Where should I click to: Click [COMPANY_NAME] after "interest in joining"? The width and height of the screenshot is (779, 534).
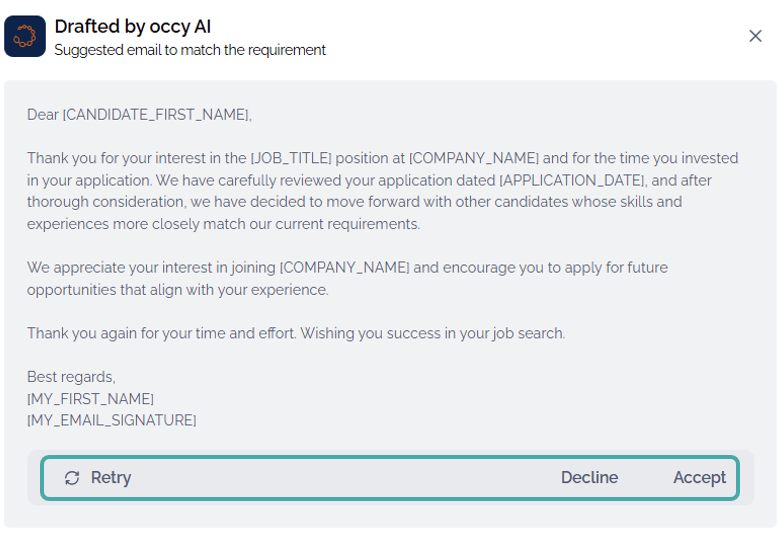point(345,268)
